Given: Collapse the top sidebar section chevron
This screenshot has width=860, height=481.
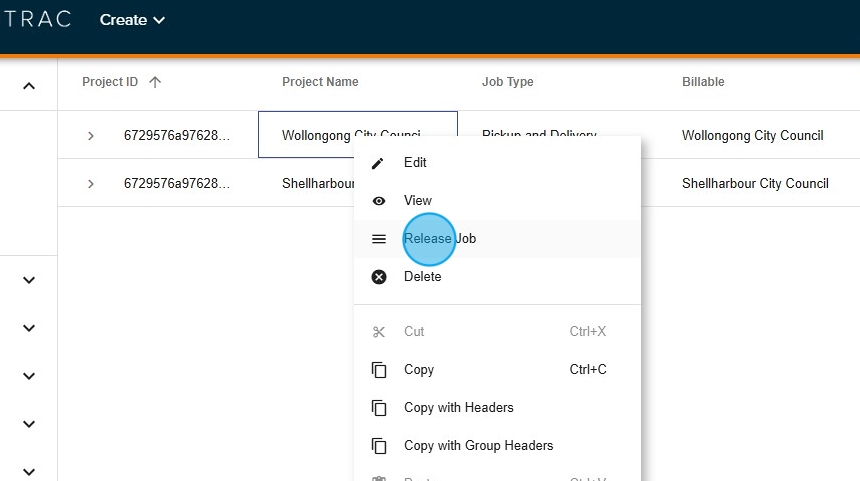Looking at the screenshot, I should pyautogui.click(x=29, y=87).
